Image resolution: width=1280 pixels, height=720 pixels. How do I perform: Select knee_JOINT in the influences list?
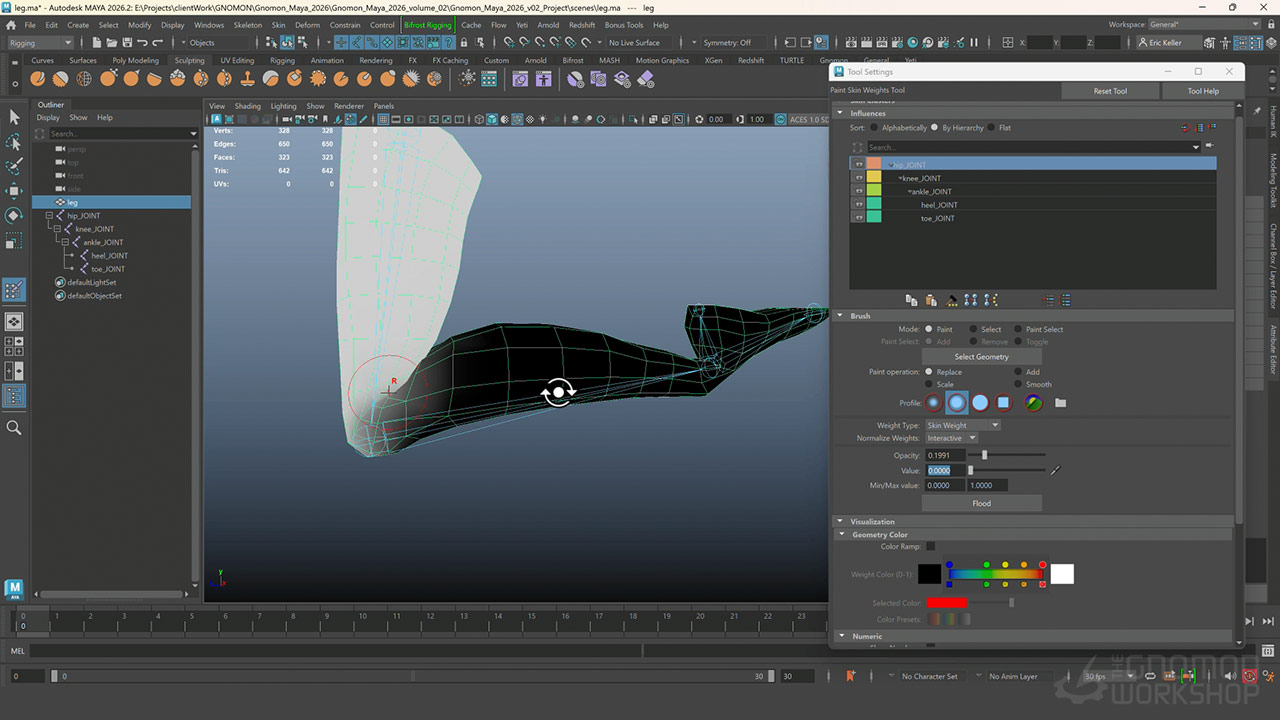tap(921, 178)
